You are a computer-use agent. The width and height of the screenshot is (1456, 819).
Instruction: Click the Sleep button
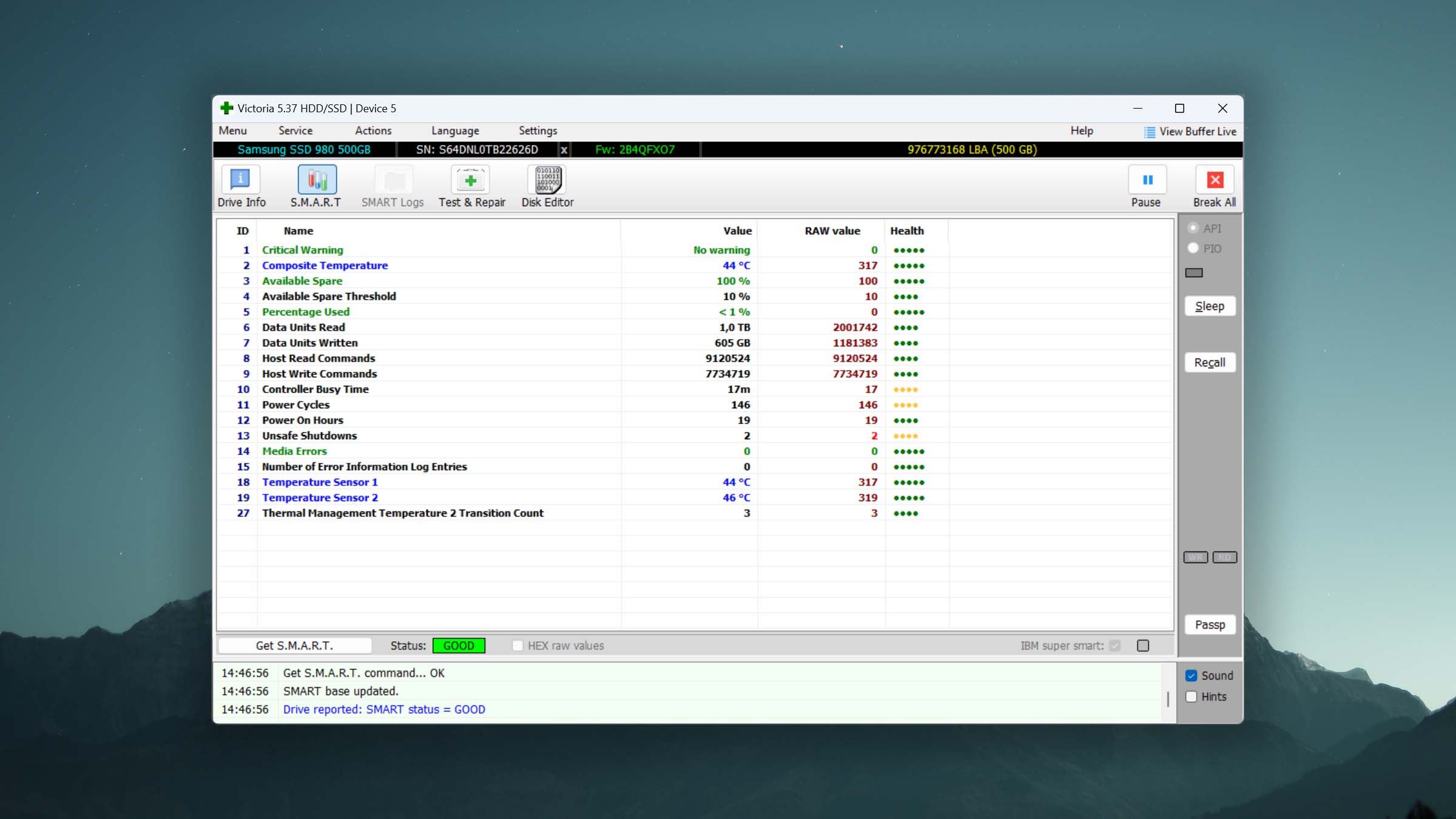[1210, 306]
